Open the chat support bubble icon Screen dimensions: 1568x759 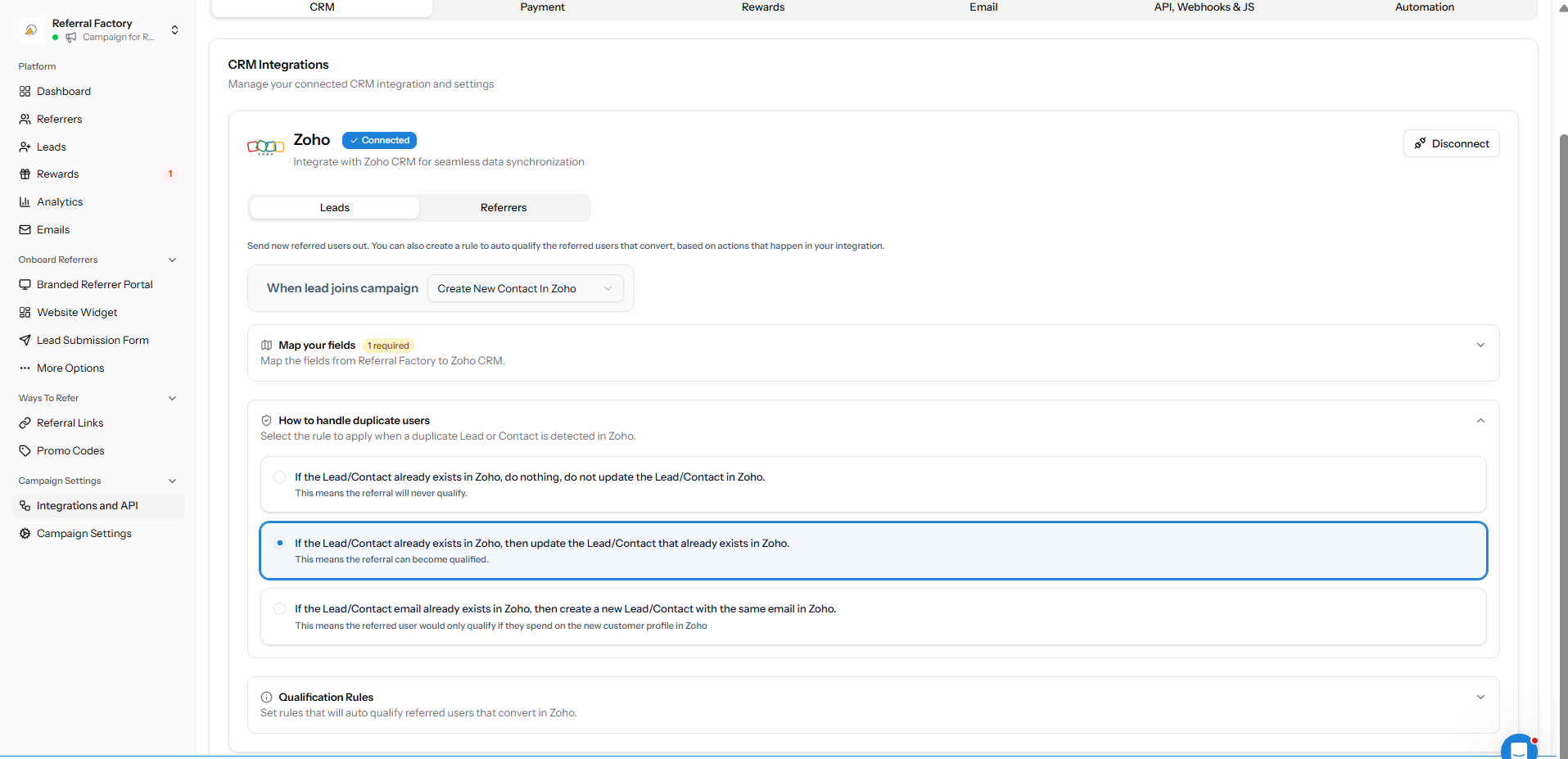(1519, 747)
